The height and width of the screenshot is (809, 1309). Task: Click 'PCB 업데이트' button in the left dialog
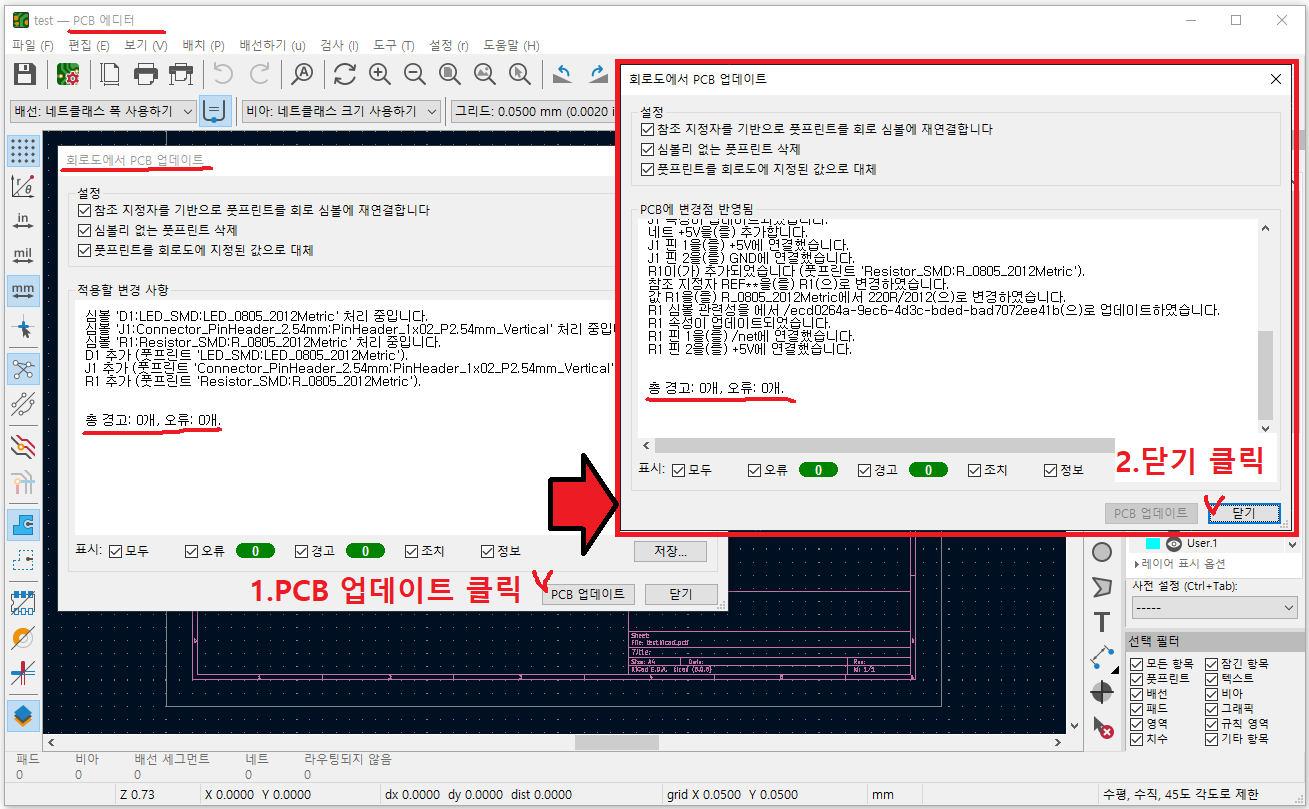tap(588, 594)
